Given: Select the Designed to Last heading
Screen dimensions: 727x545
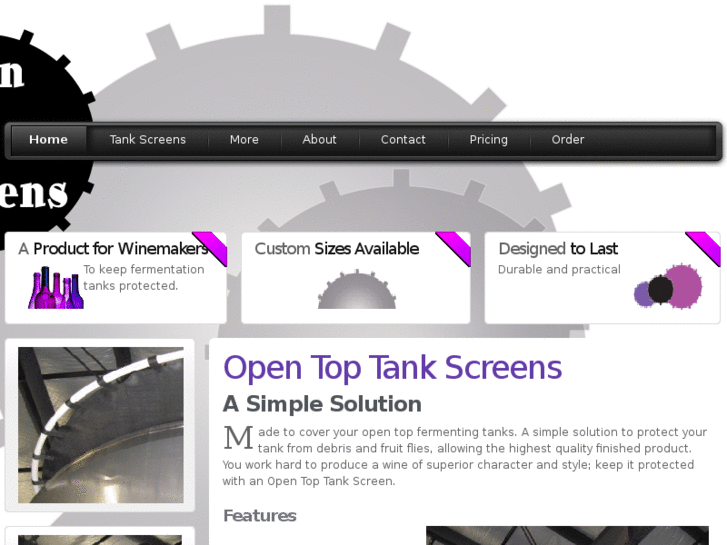Looking at the screenshot, I should [x=558, y=249].
